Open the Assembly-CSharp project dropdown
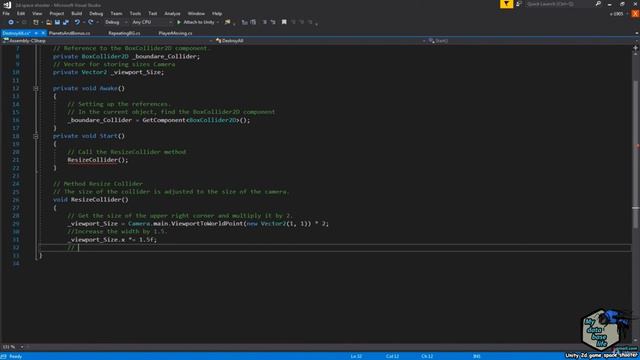 [x=108, y=41]
